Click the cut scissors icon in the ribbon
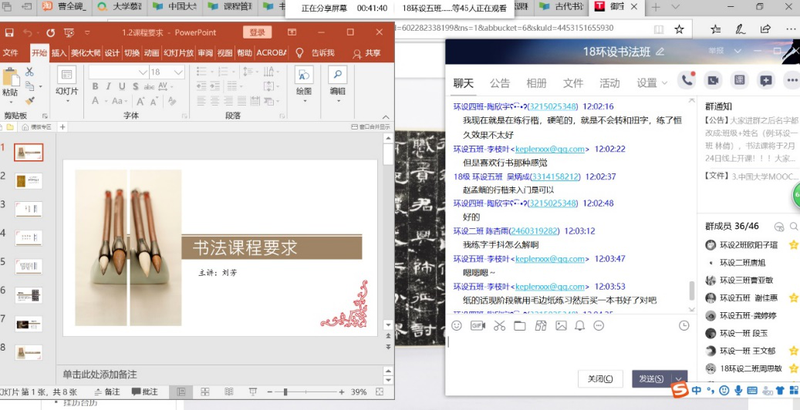 [x=30, y=72]
